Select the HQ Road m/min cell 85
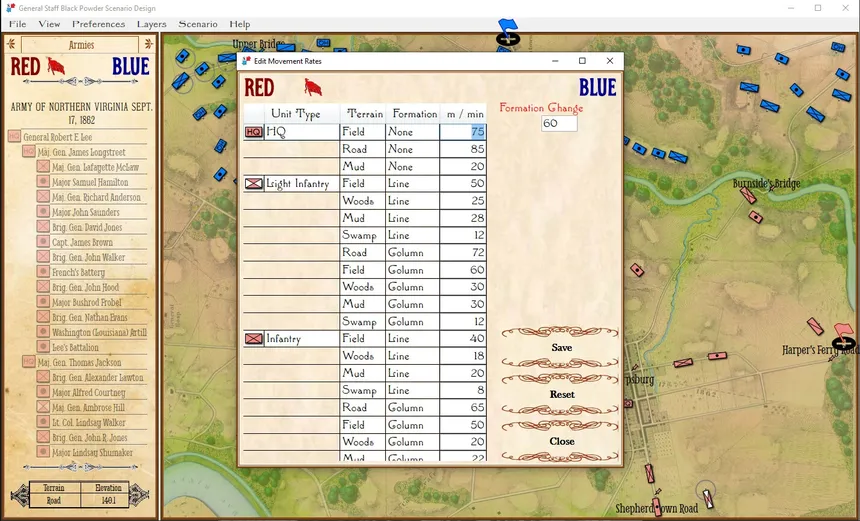The width and height of the screenshot is (860, 521). pyautogui.click(x=462, y=149)
